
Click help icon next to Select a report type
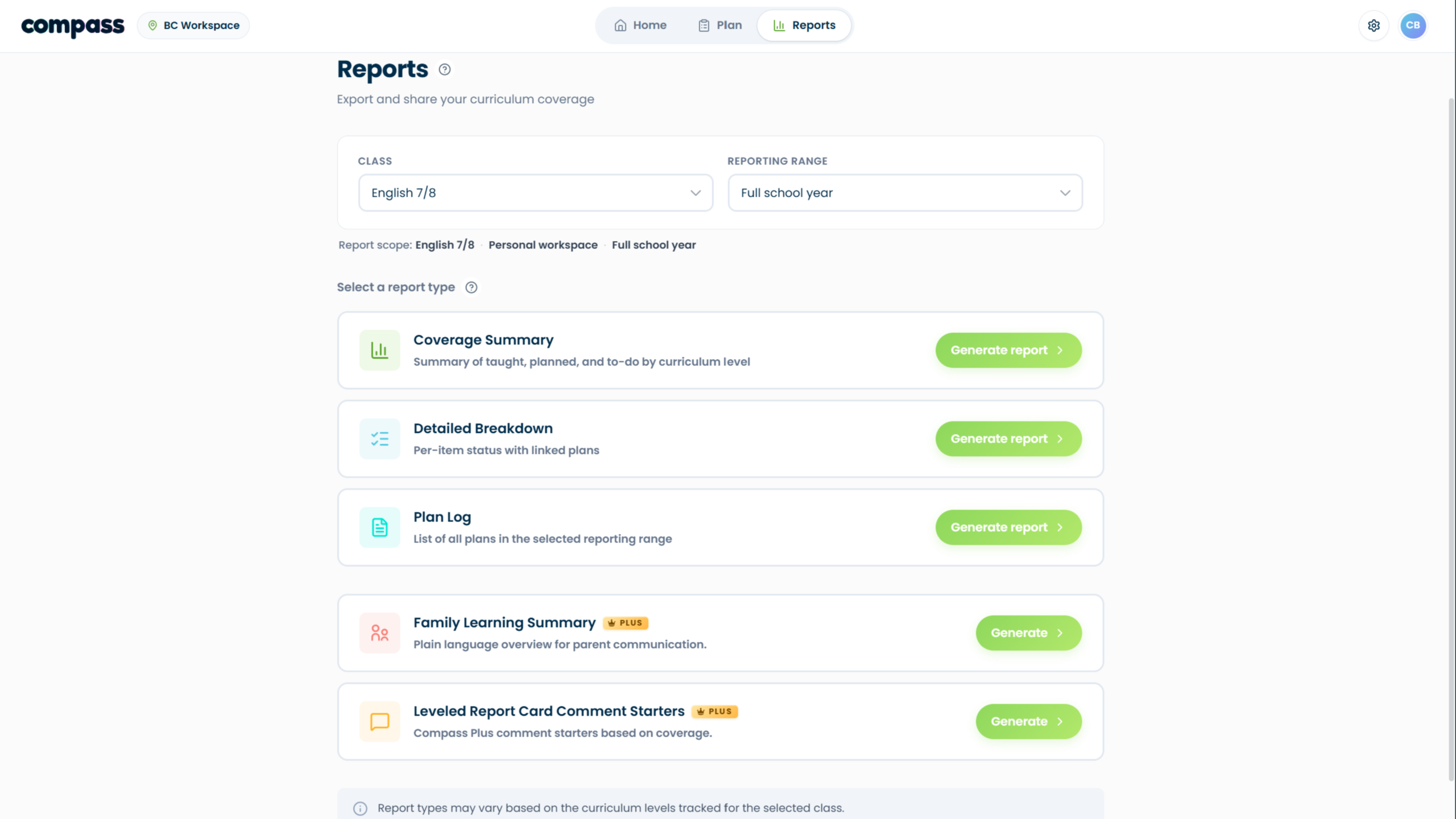pyautogui.click(x=471, y=287)
